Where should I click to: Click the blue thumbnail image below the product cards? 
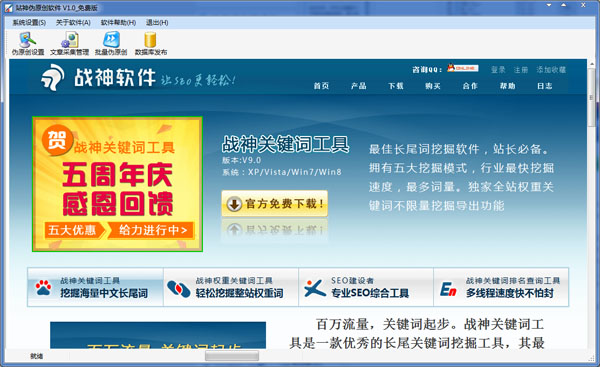[158, 335]
